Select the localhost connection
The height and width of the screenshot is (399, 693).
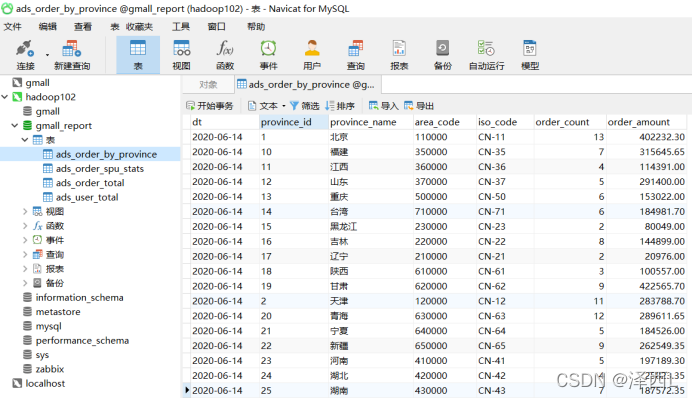point(45,384)
